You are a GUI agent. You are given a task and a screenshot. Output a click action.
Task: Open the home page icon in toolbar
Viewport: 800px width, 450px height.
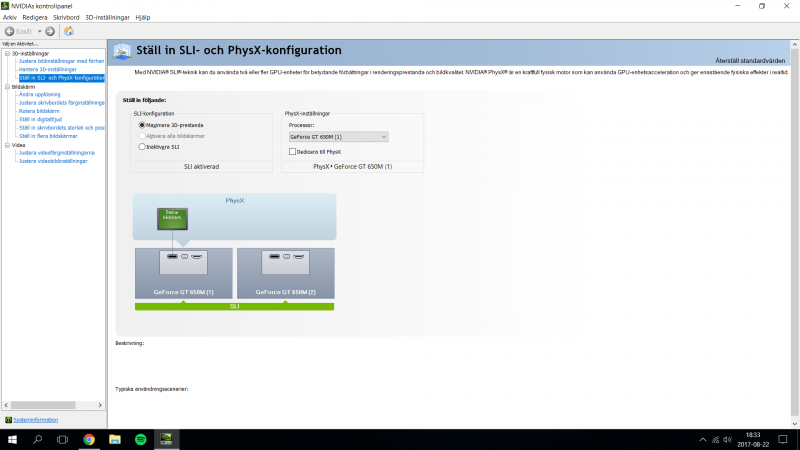(69, 31)
